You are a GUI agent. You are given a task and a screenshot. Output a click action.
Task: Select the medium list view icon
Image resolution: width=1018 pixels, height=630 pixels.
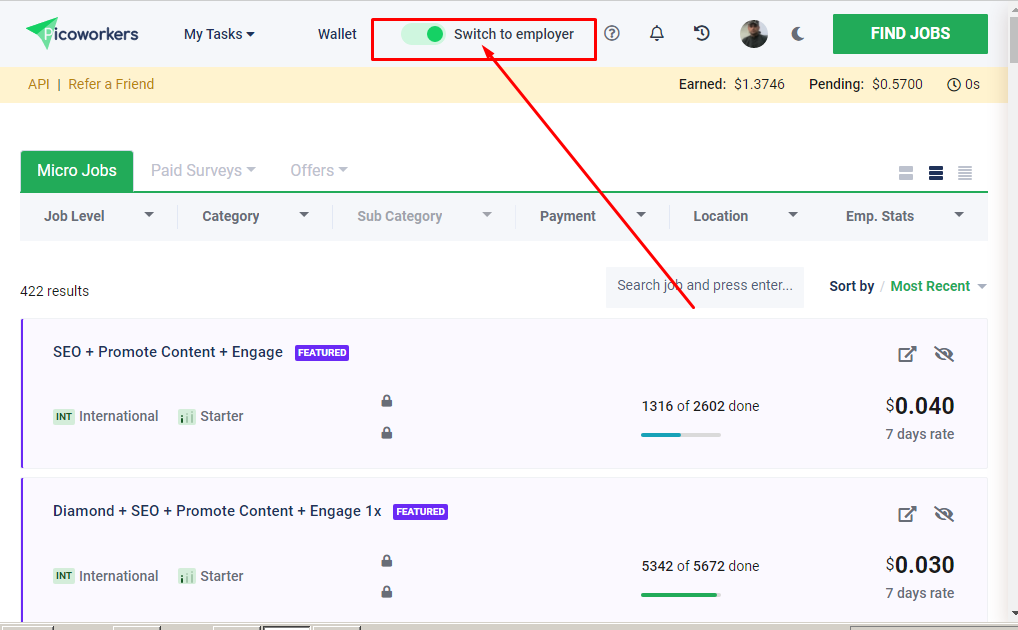coord(936,173)
